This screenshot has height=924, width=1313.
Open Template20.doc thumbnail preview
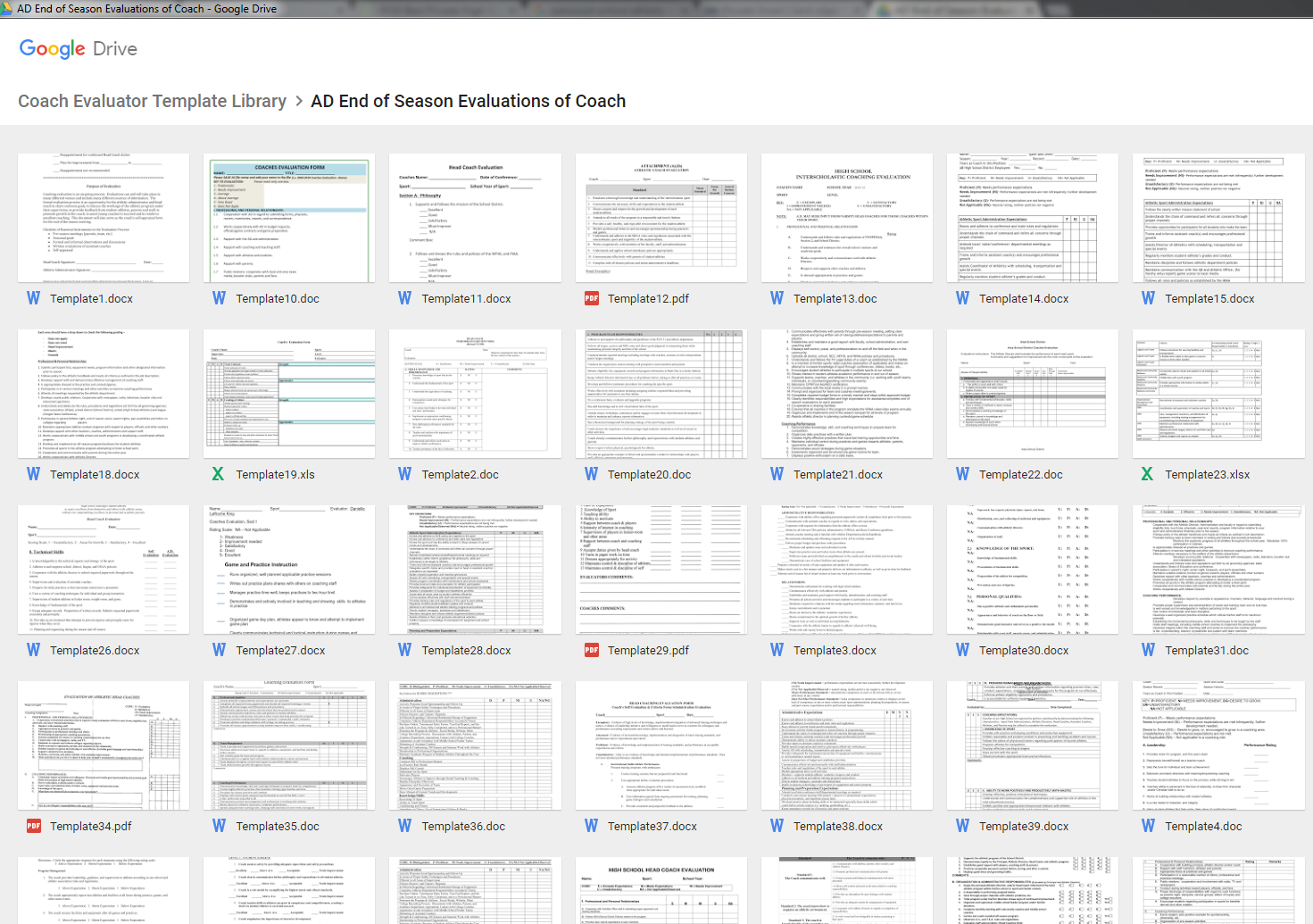[x=661, y=394]
